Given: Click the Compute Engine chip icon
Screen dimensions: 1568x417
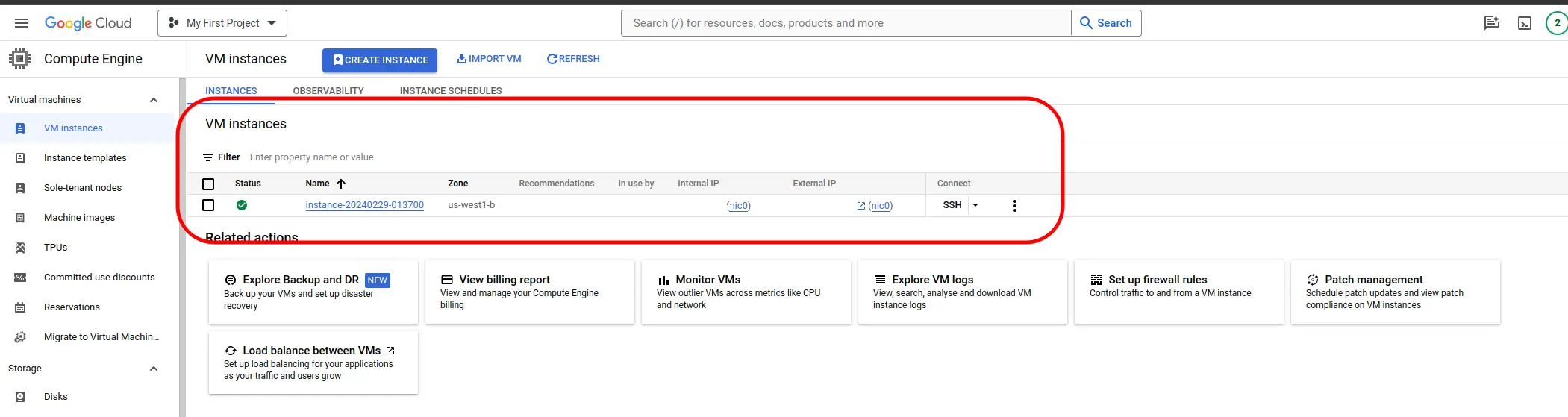Looking at the screenshot, I should click(20, 59).
